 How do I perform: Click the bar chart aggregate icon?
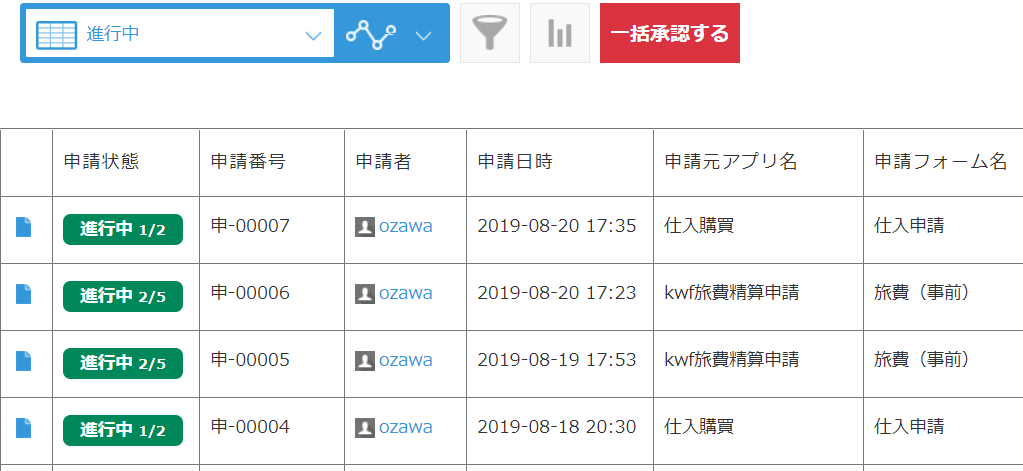point(559,33)
